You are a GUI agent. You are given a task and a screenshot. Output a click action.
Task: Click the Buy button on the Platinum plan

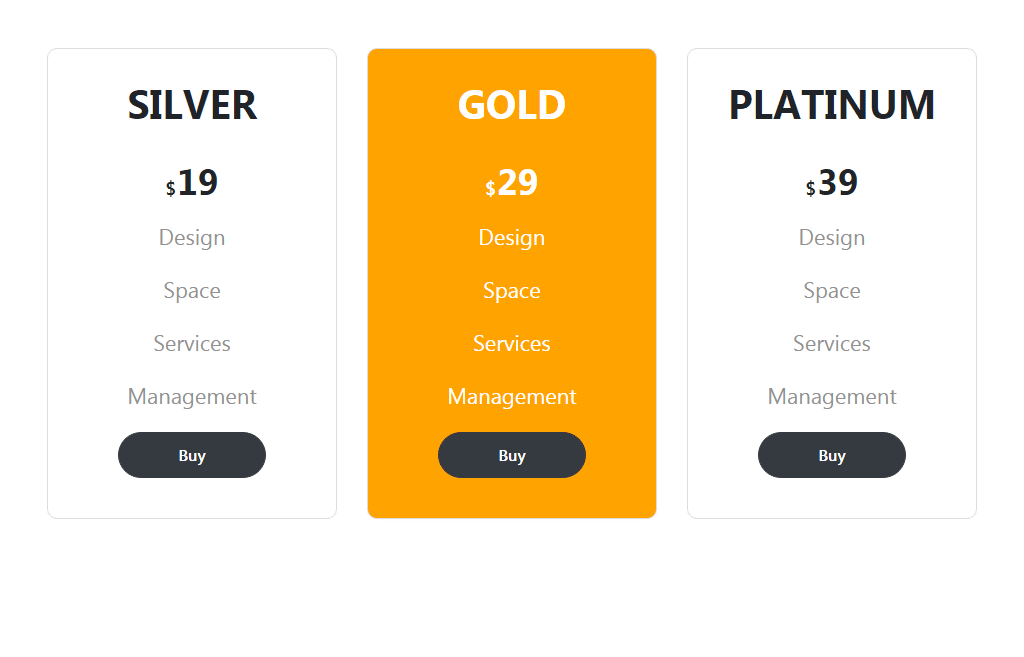point(832,455)
